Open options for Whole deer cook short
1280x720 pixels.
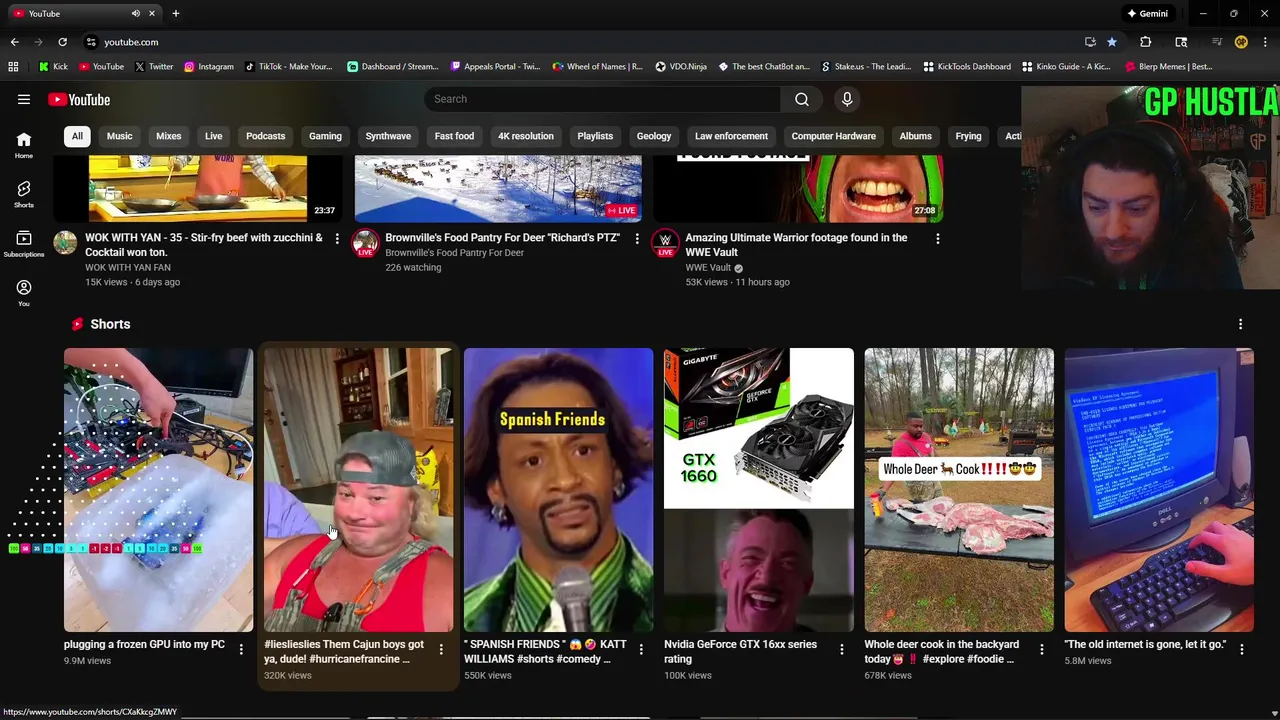pyautogui.click(x=1041, y=649)
